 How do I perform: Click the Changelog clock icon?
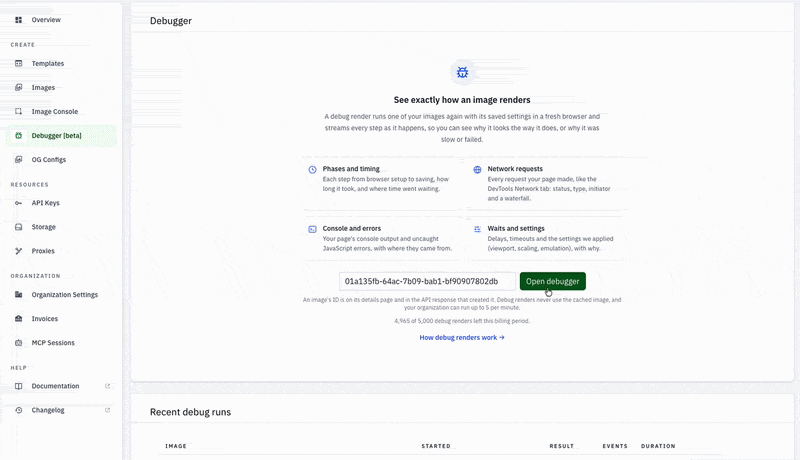pyautogui.click(x=18, y=410)
